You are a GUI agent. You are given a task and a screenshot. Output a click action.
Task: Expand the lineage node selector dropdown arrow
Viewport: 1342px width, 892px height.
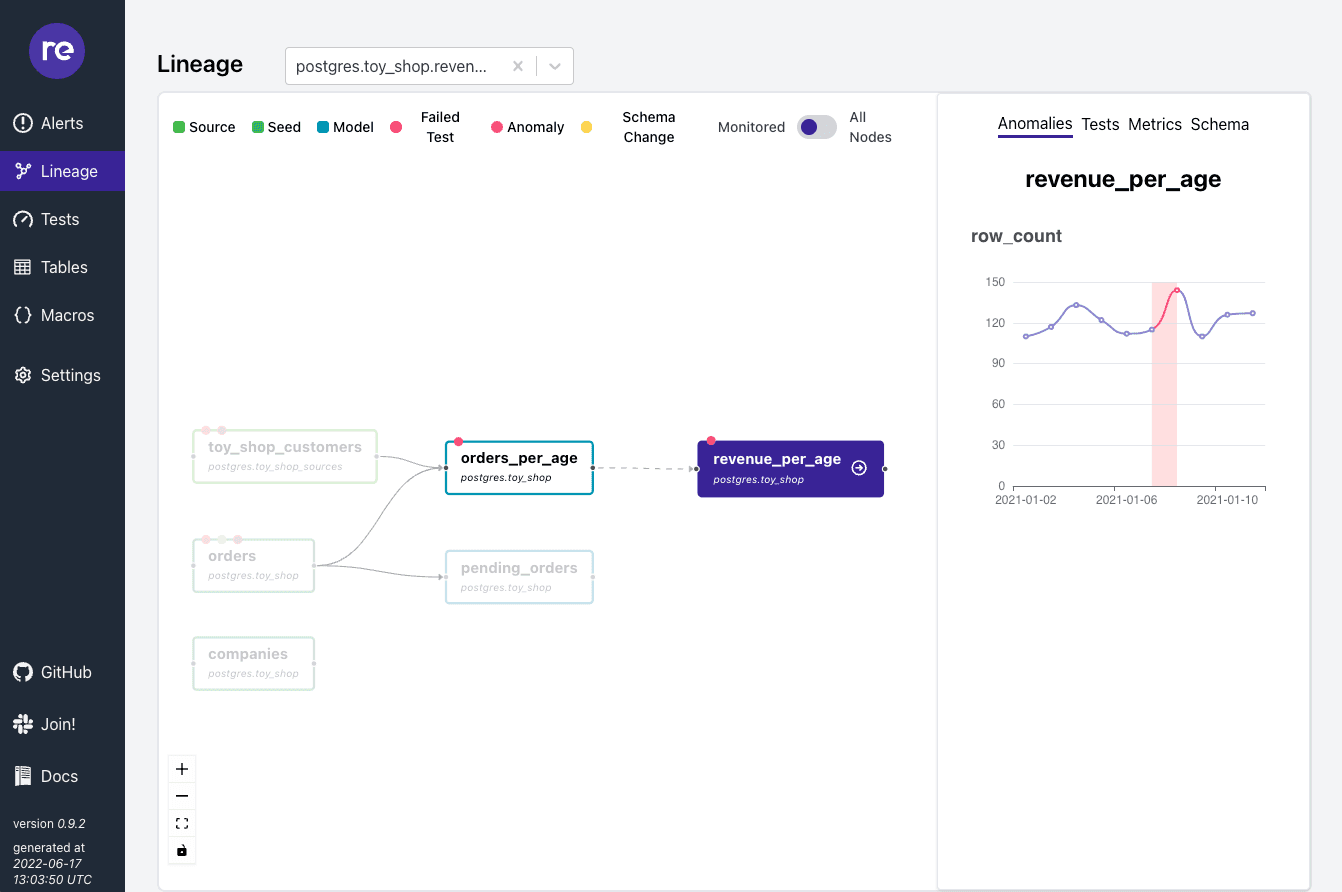click(x=555, y=66)
